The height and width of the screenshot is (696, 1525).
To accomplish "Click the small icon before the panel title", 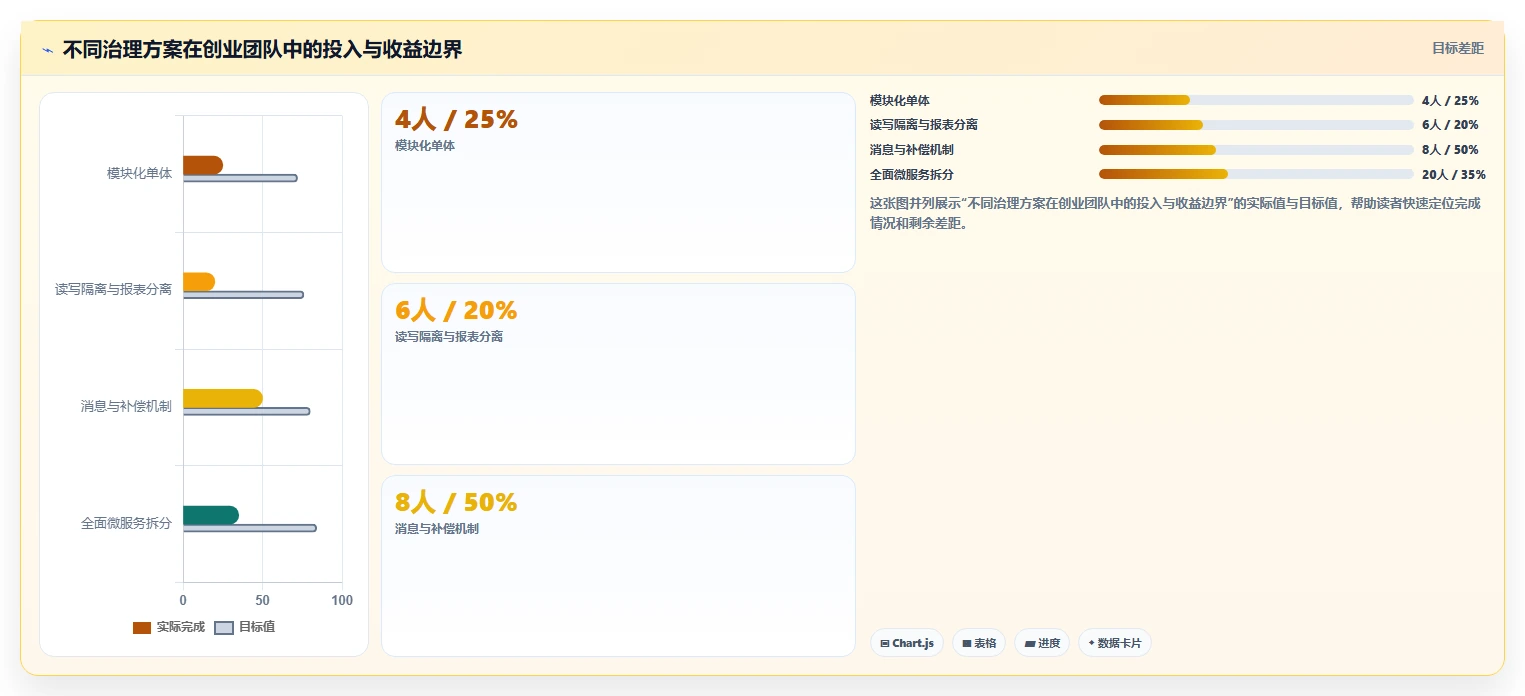I will click(47, 50).
